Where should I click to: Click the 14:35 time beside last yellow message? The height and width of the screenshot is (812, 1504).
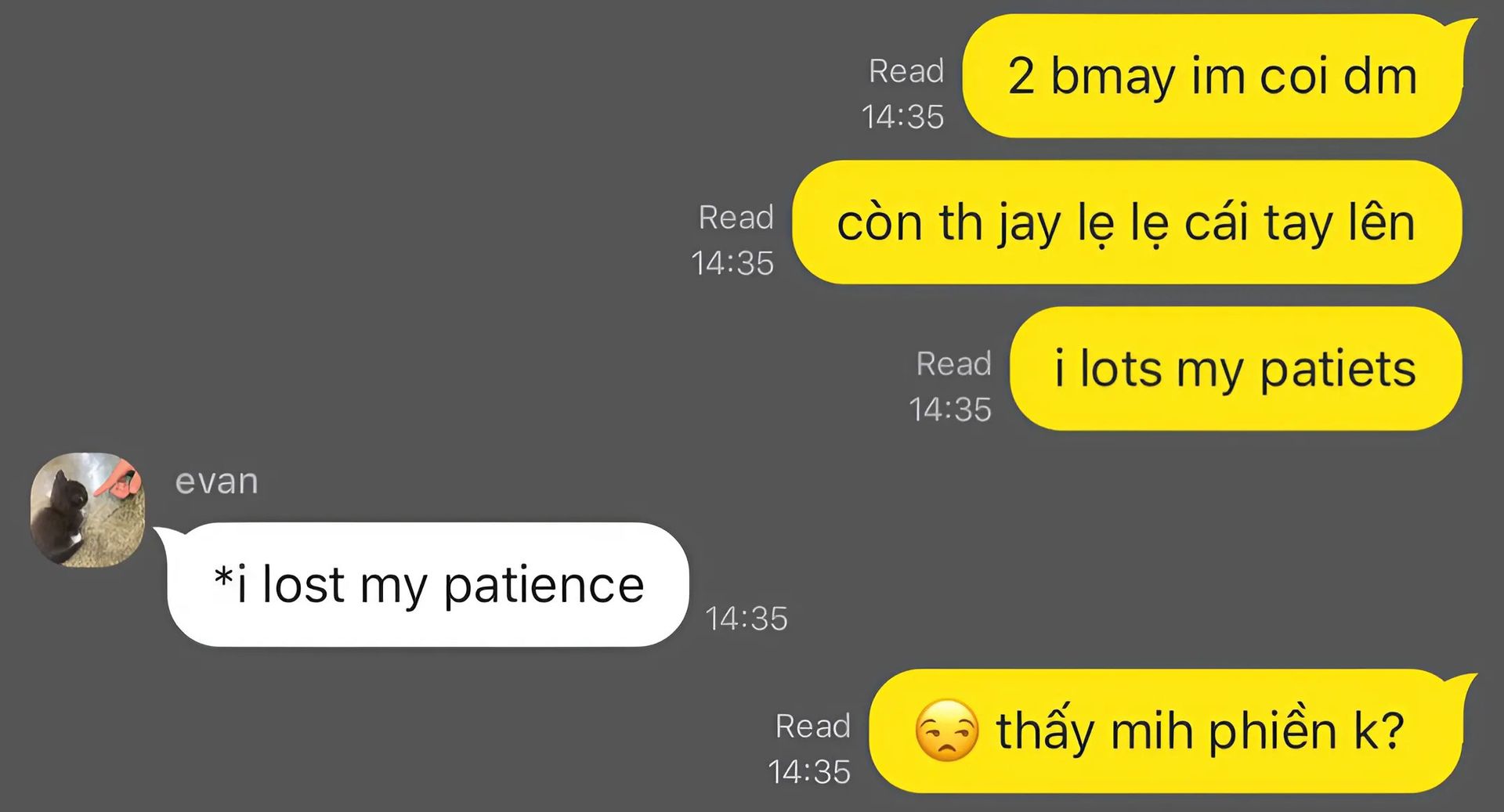coord(809,772)
